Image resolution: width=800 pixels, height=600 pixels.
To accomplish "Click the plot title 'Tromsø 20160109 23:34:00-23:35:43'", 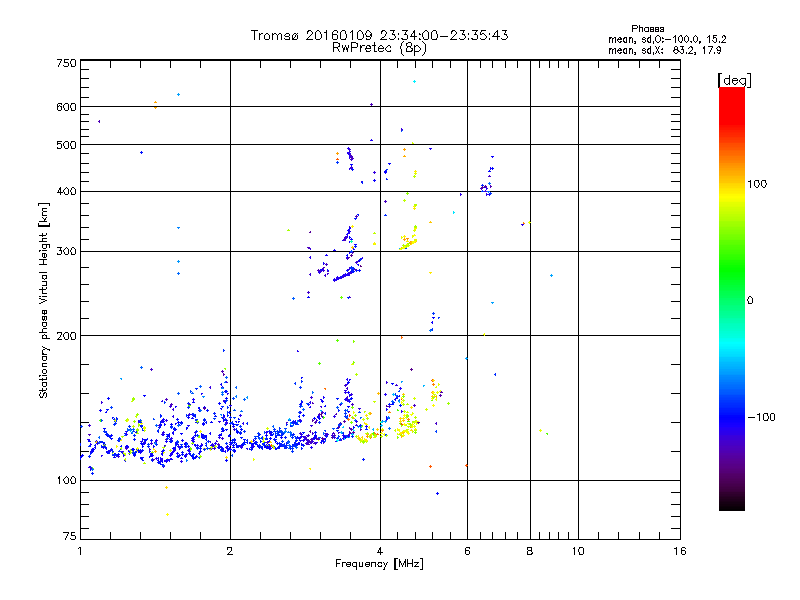I will point(379,35).
